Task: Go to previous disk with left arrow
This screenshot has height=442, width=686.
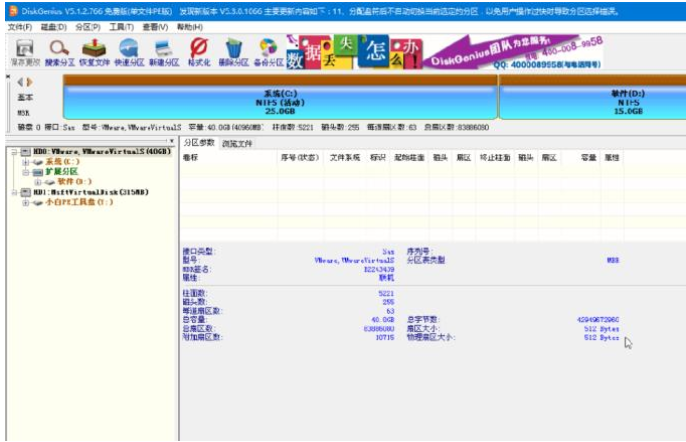Action: pyautogui.click(x=20, y=82)
